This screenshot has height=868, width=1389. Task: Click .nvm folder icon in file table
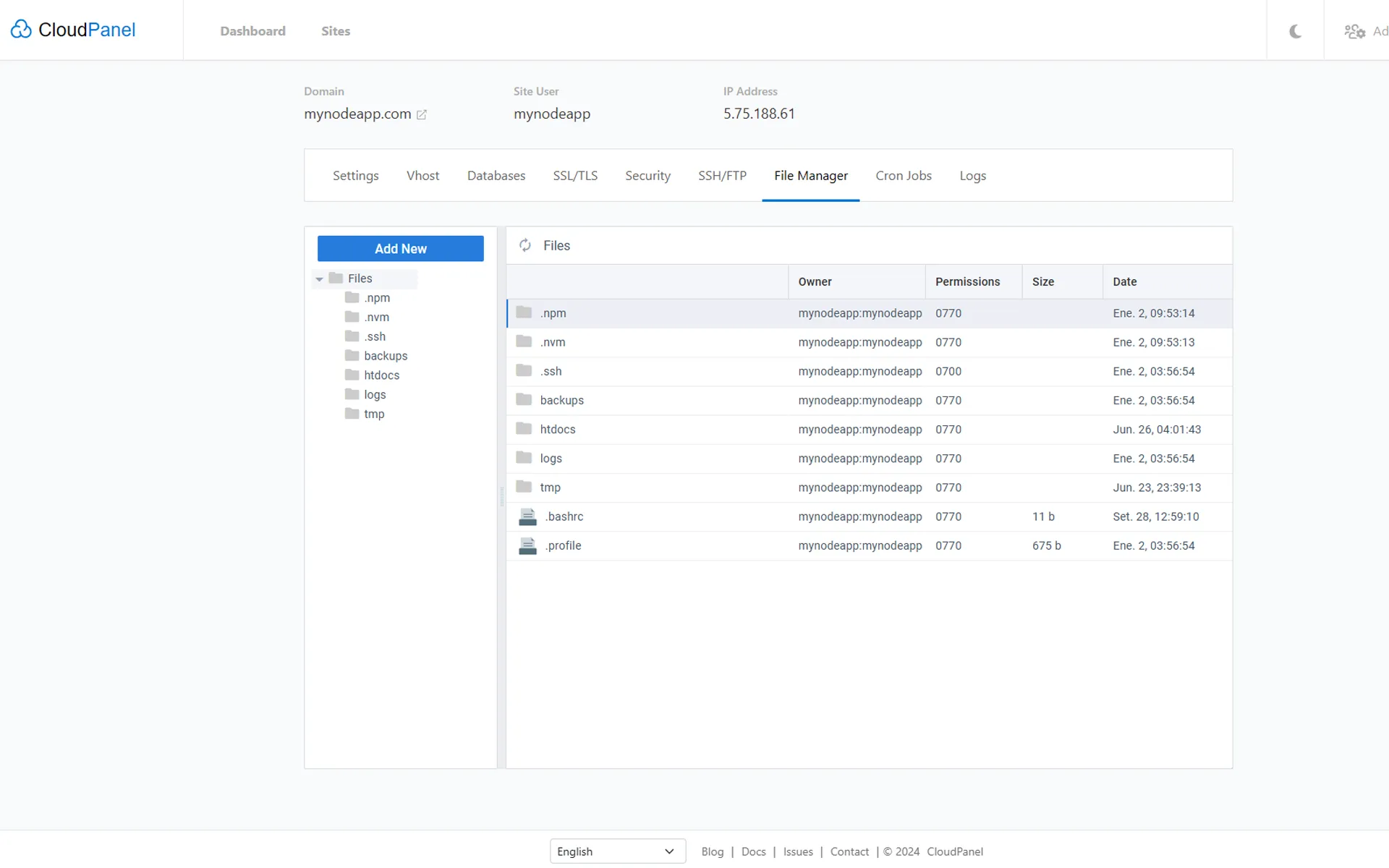pyautogui.click(x=524, y=341)
